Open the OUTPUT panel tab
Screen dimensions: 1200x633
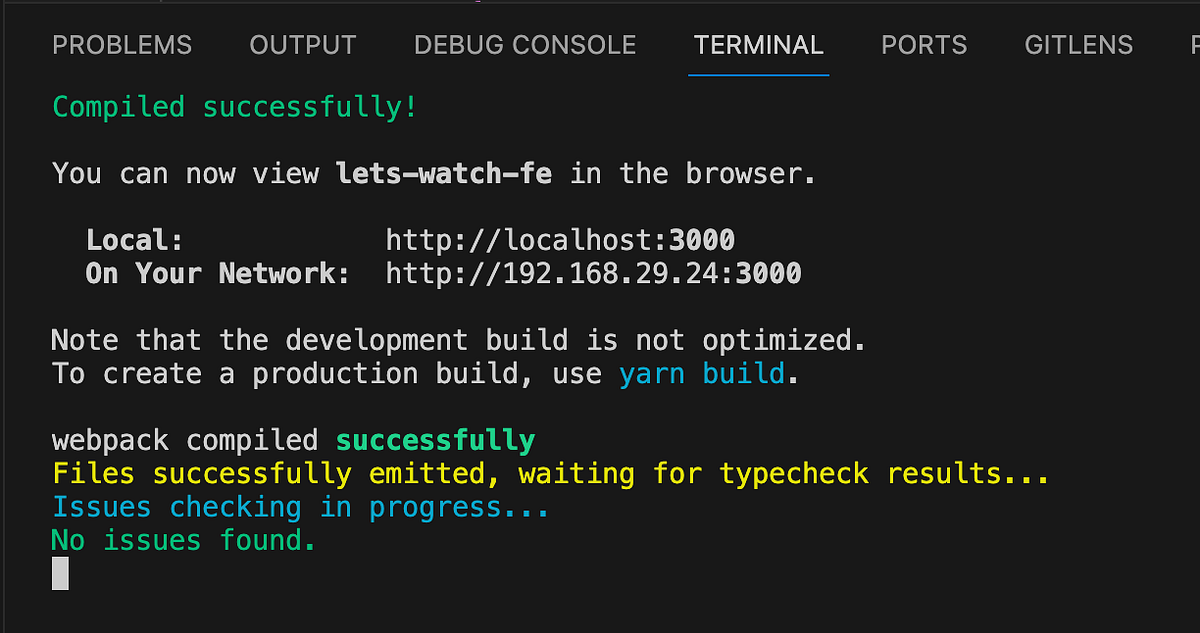point(302,45)
